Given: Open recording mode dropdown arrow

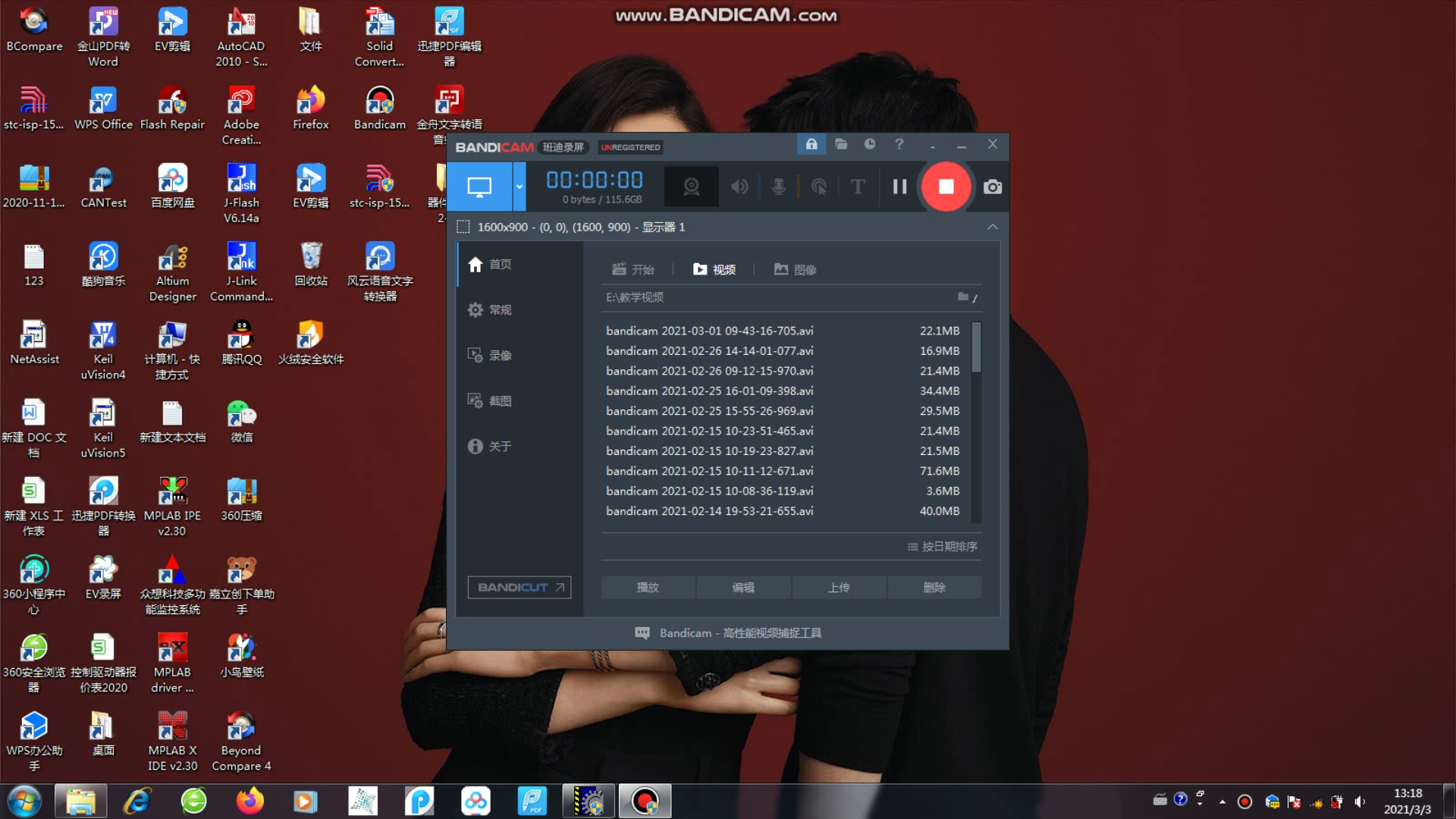Looking at the screenshot, I should coord(519,187).
